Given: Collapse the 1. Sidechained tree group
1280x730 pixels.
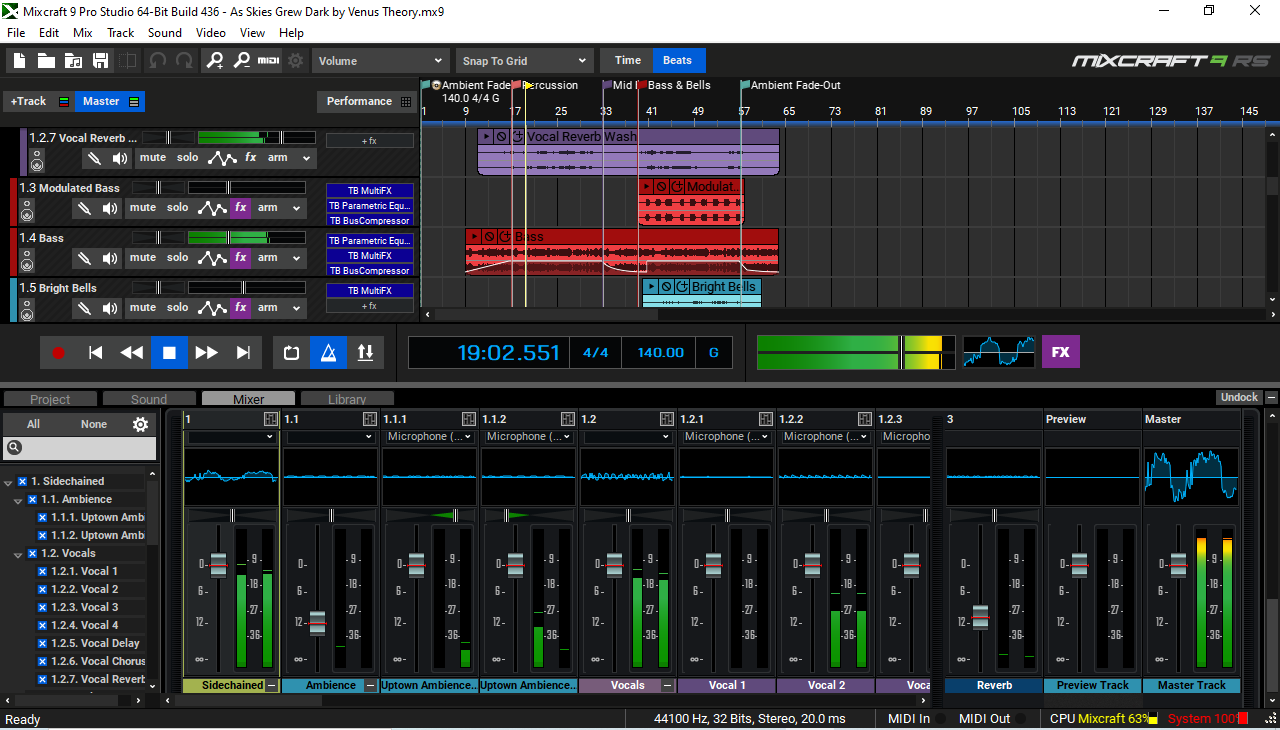Looking at the screenshot, I should 9,482.
